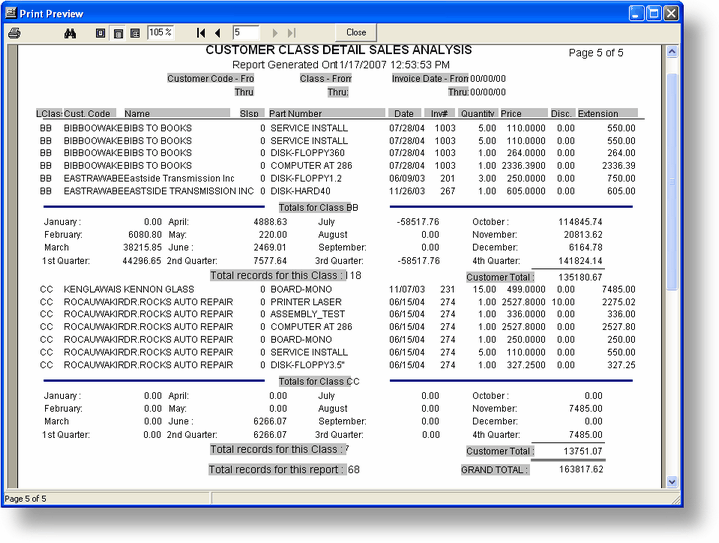Toggle the page width view icon

pyautogui.click(x=117, y=33)
